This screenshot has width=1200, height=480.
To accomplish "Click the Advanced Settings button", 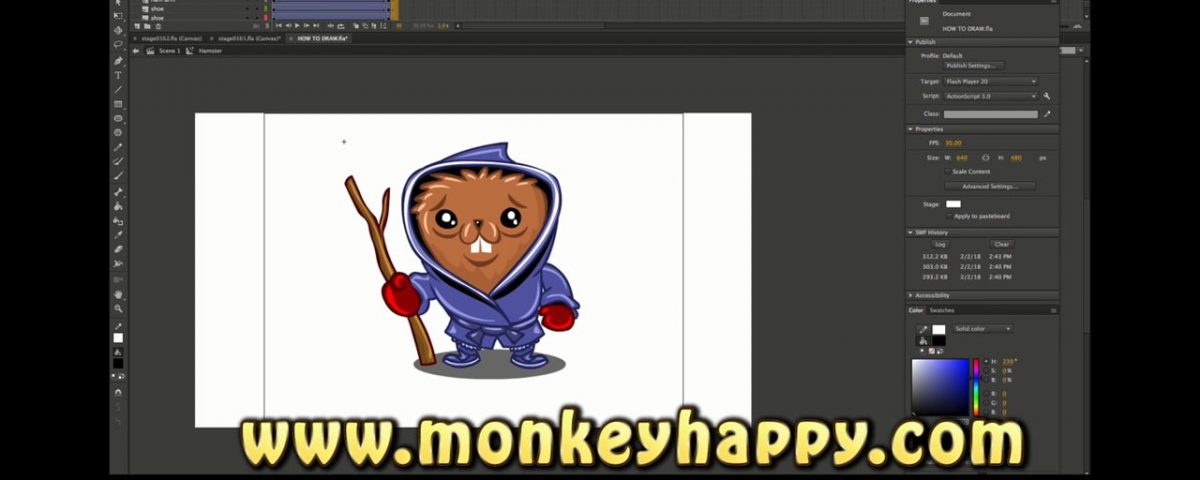I will (990, 186).
